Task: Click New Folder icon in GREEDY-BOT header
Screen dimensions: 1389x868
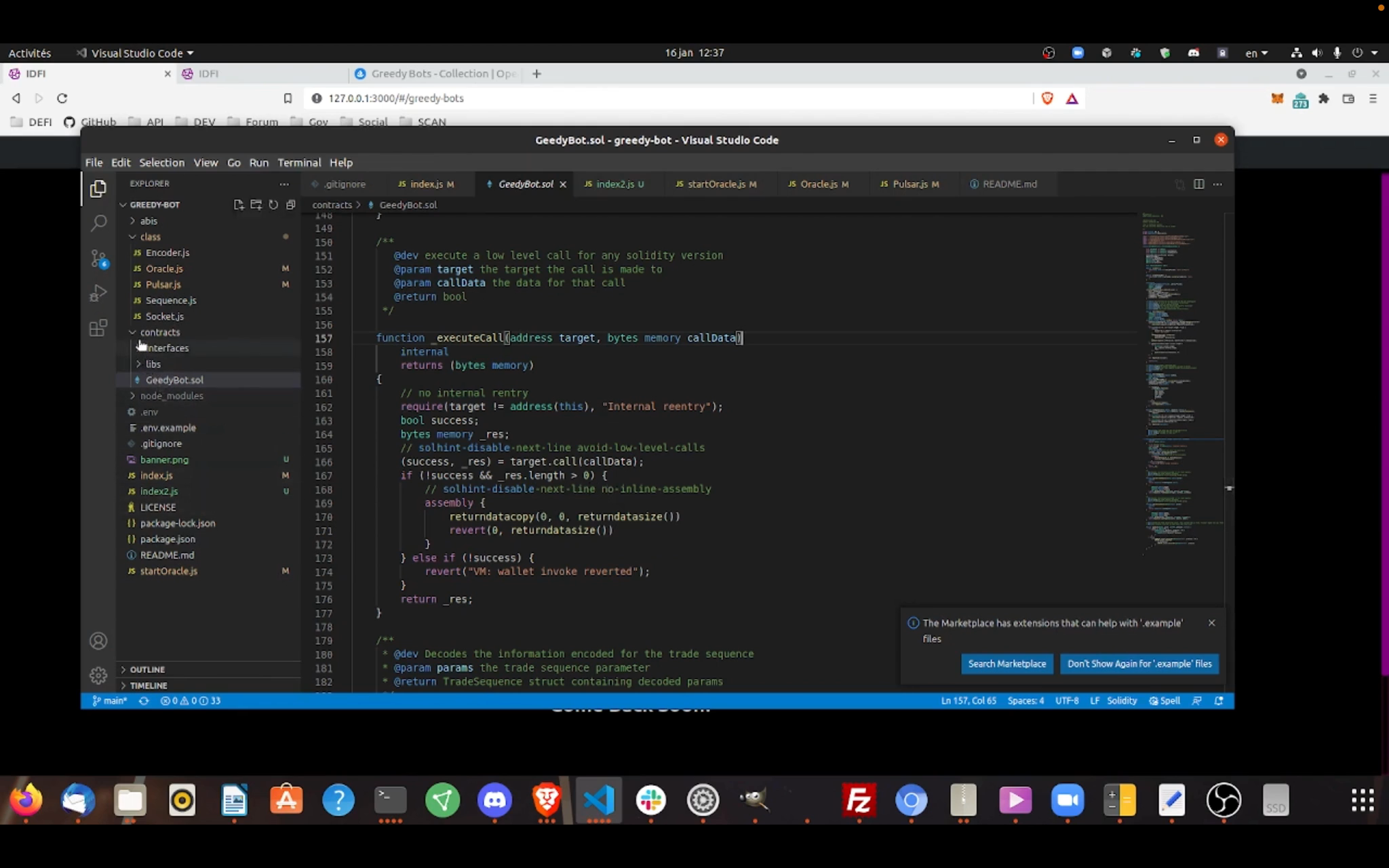Action: coord(256,205)
